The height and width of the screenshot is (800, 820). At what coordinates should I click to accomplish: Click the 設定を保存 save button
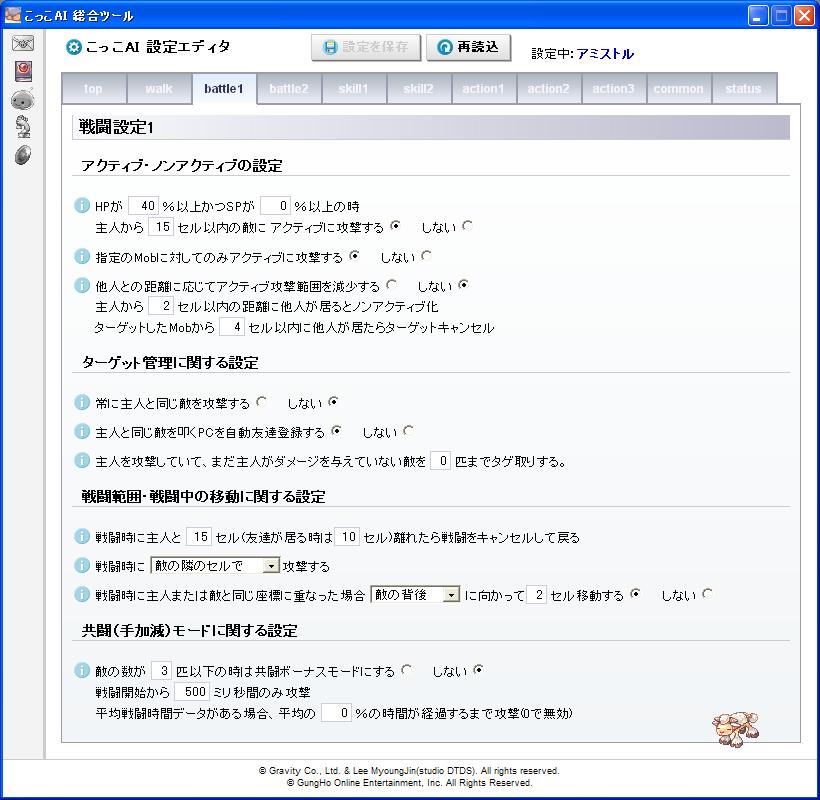pyautogui.click(x=365, y=48)
